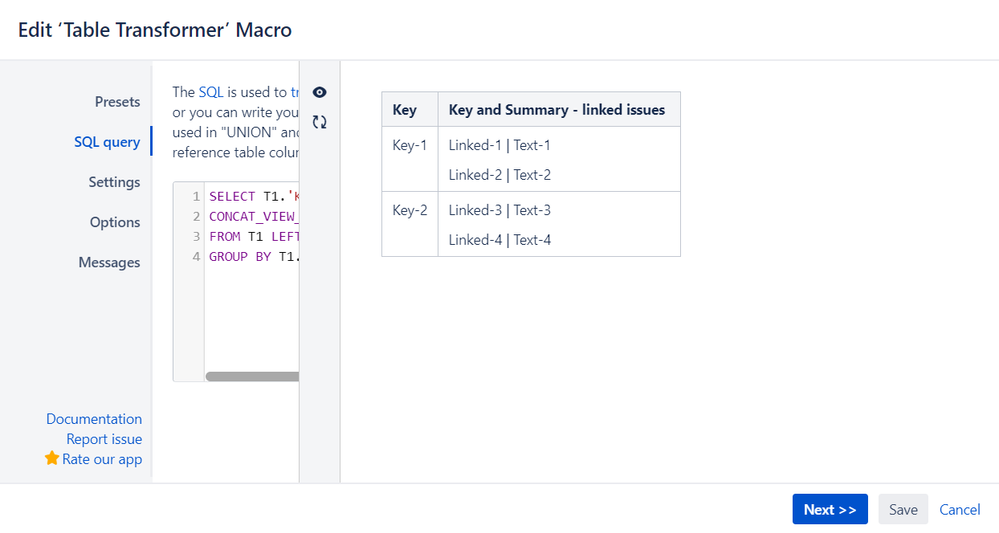
Task: Toggle the eye preview icon
Action: point(319,92)
